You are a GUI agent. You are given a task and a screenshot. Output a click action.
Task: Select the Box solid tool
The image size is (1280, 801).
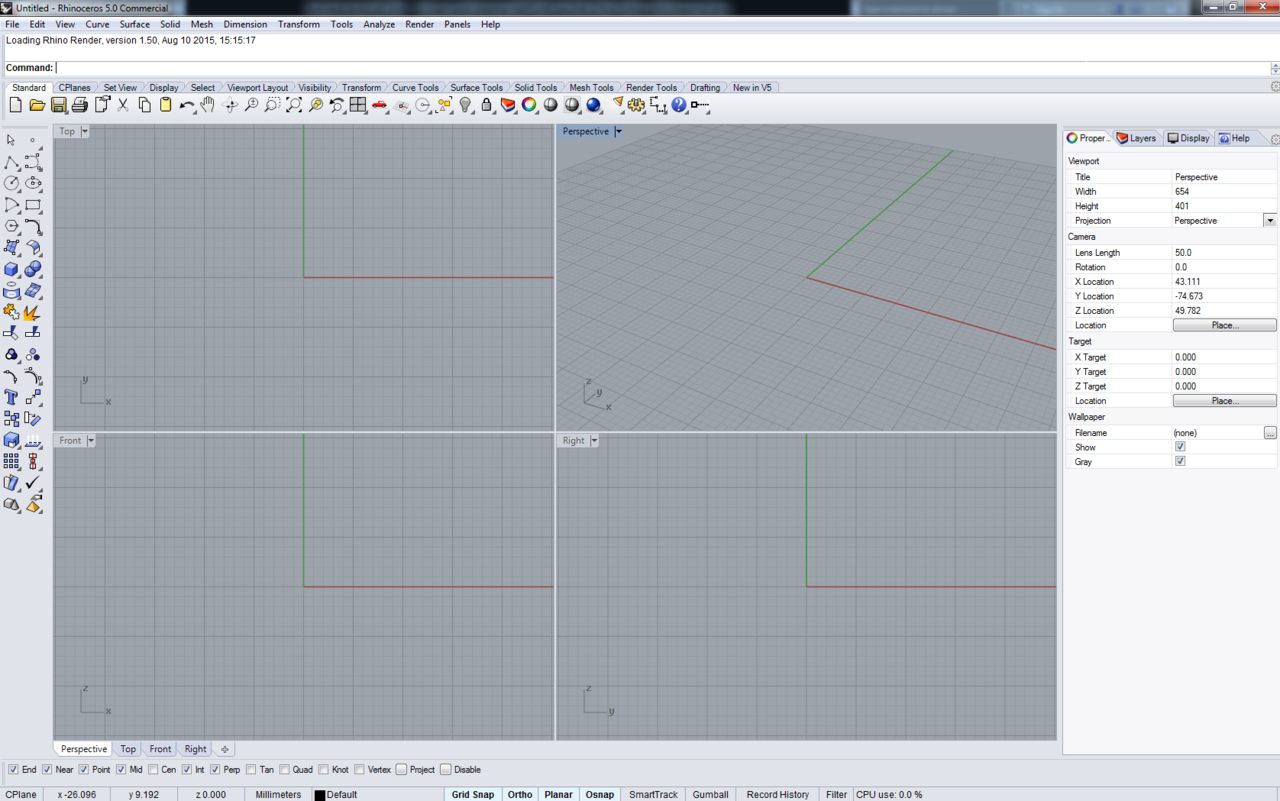12,269
